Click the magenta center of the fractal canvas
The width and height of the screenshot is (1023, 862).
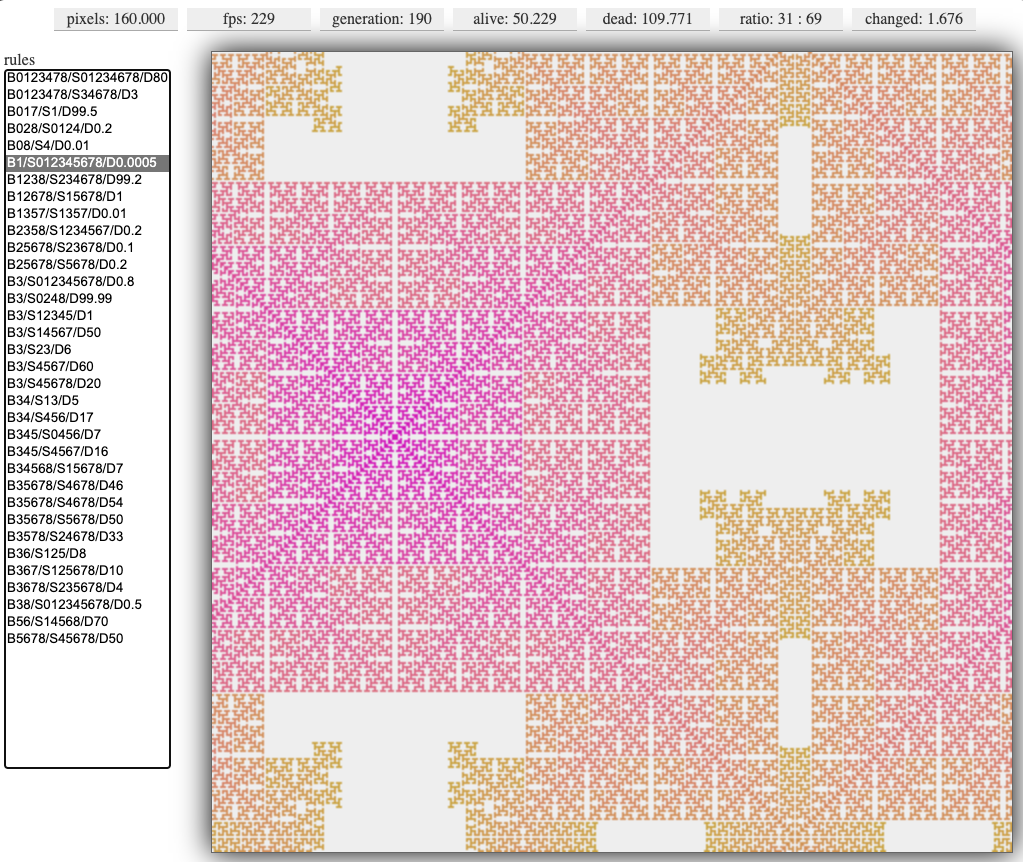[395, 437]
